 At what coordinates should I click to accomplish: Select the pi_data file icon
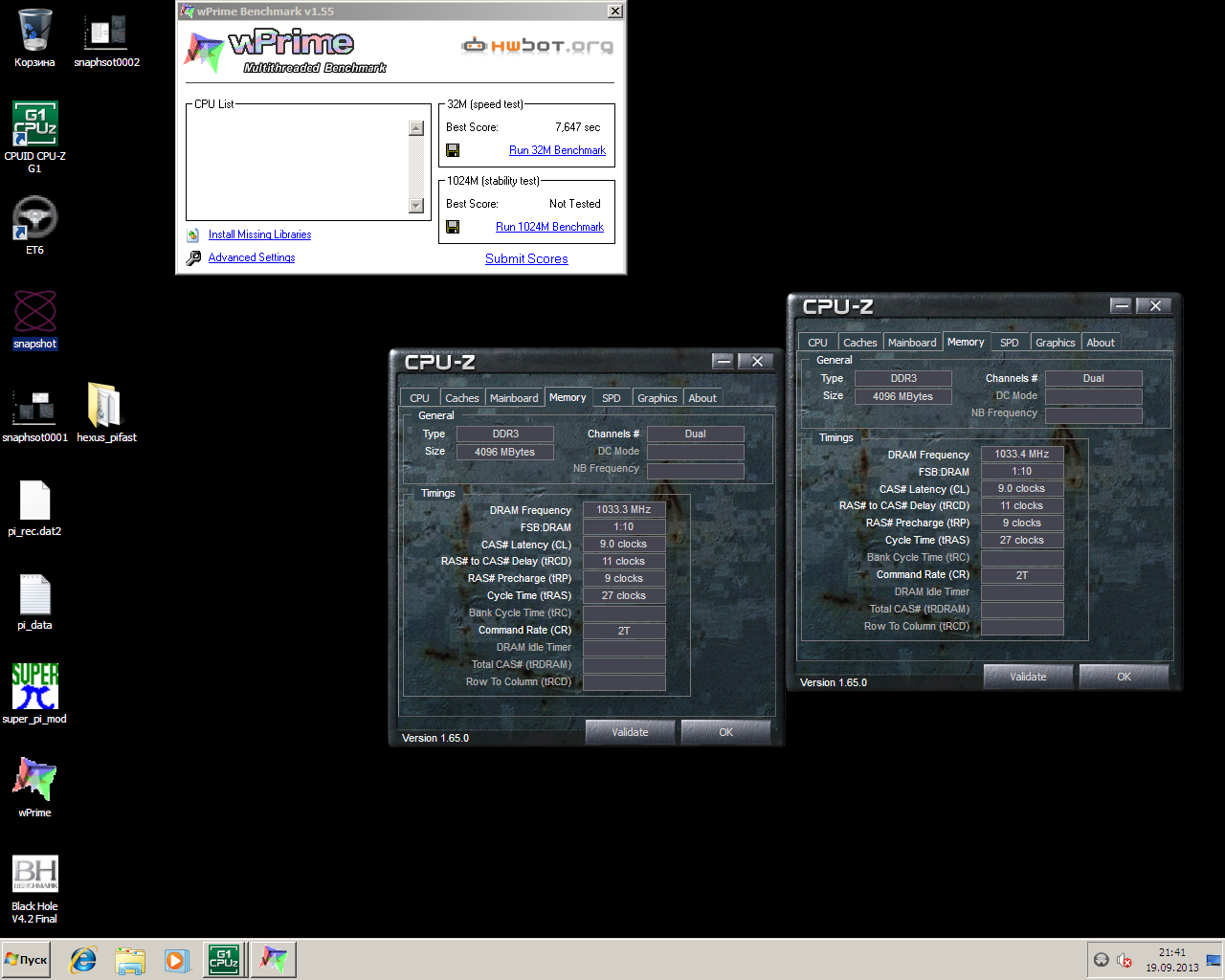coord(34,601)
